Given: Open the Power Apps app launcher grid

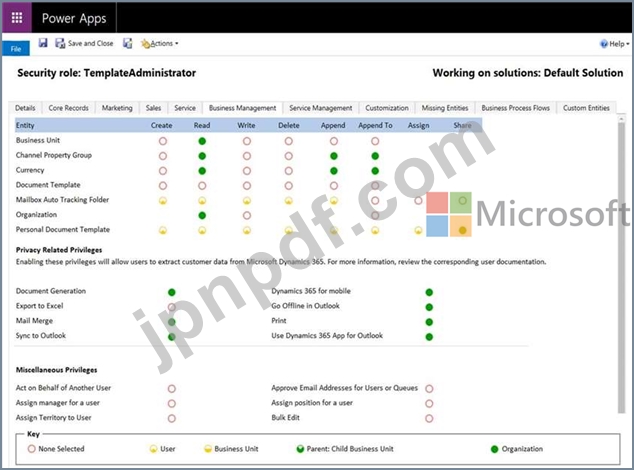Looking at the screenshot, I should tap(17, 17).
